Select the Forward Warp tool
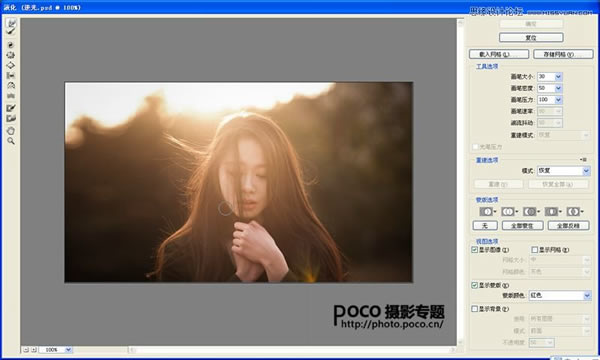This screenshot has height=360, width=600. [x=11, y=23]
